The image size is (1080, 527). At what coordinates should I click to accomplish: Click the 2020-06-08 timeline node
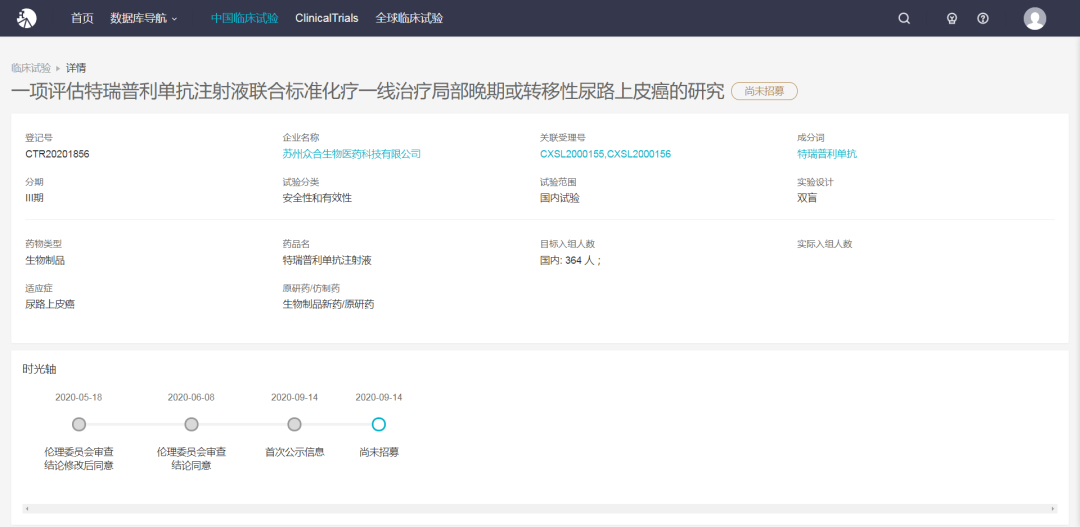coord(191,424)
